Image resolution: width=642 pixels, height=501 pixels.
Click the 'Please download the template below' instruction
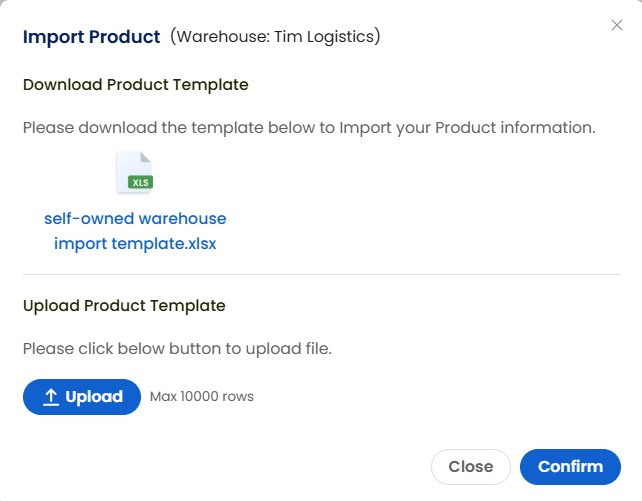pyautogui.click(x=309, y=128)
